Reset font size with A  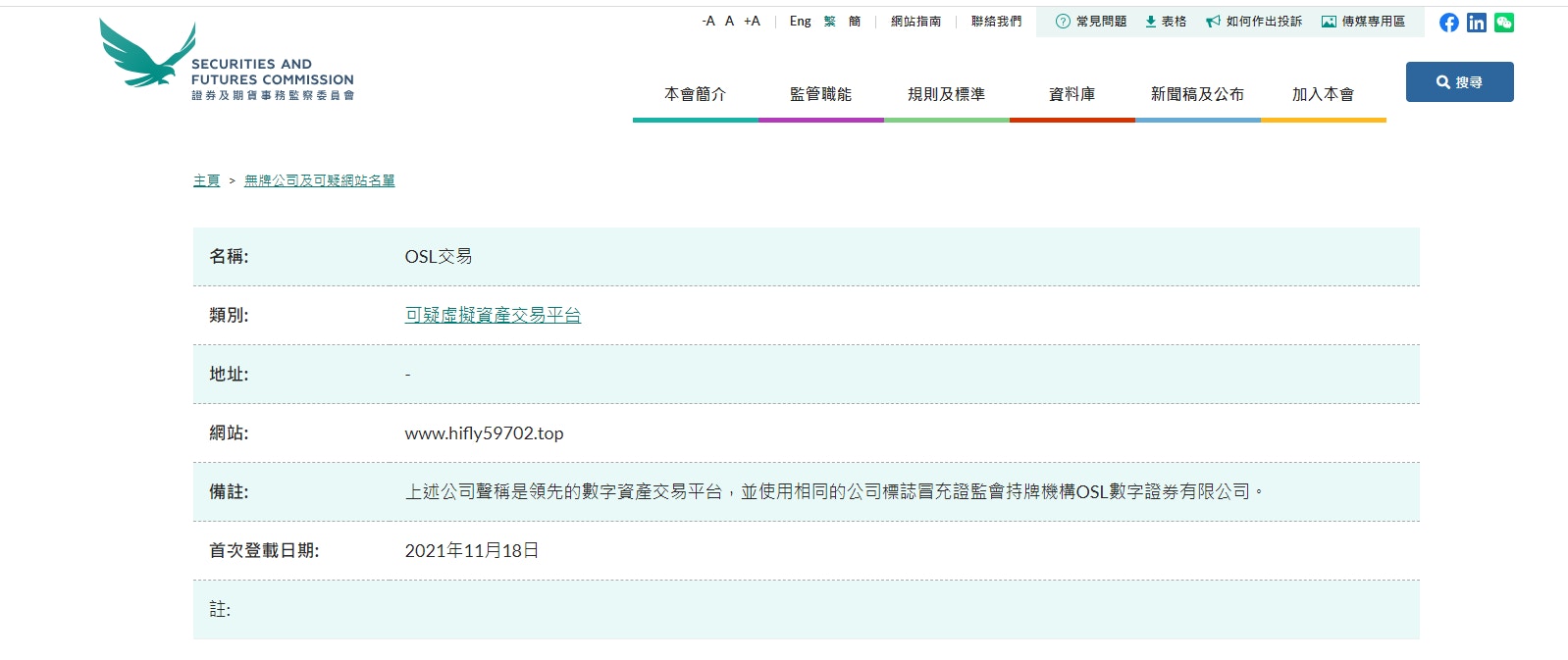tap(729, 21)
